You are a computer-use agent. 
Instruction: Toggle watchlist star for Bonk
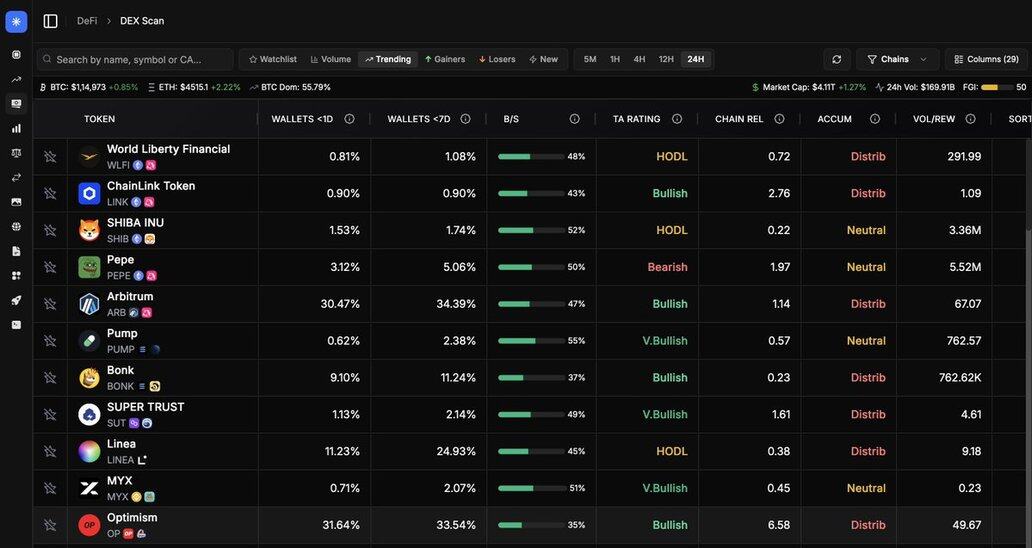tap(50, 378)
